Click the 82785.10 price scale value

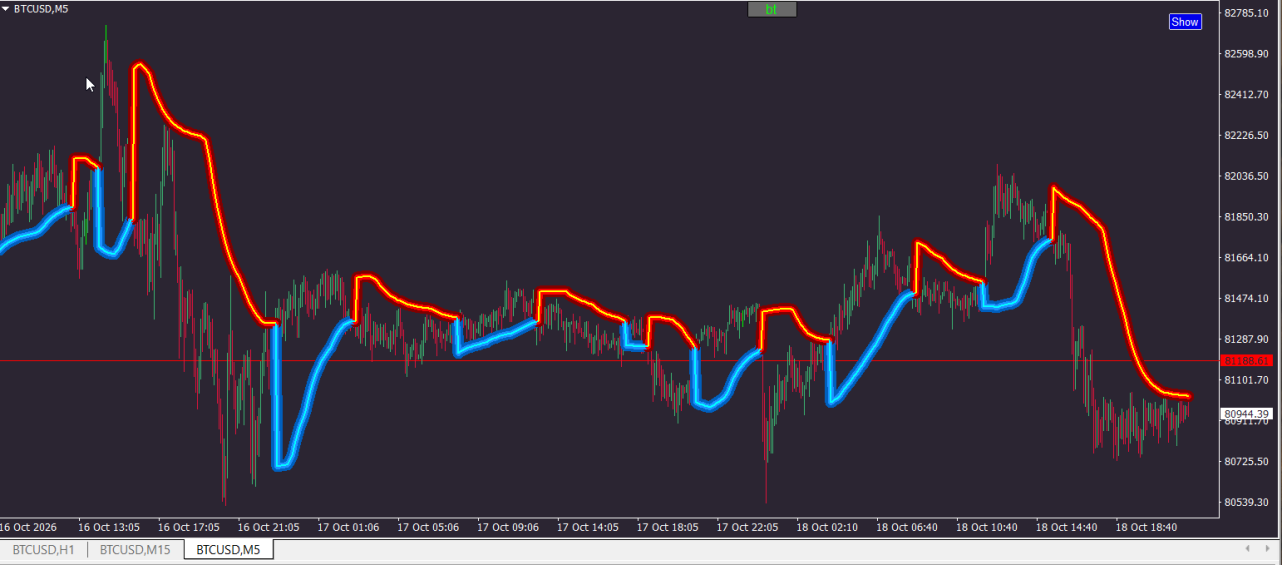coord(1247,13)
